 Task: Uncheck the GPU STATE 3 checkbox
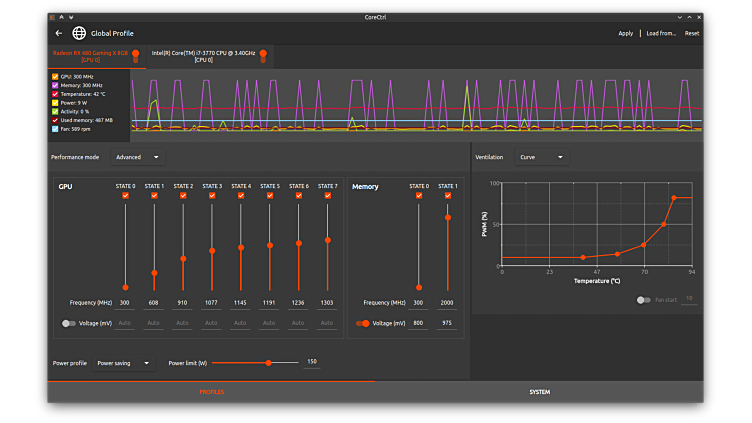click(212, 196)
